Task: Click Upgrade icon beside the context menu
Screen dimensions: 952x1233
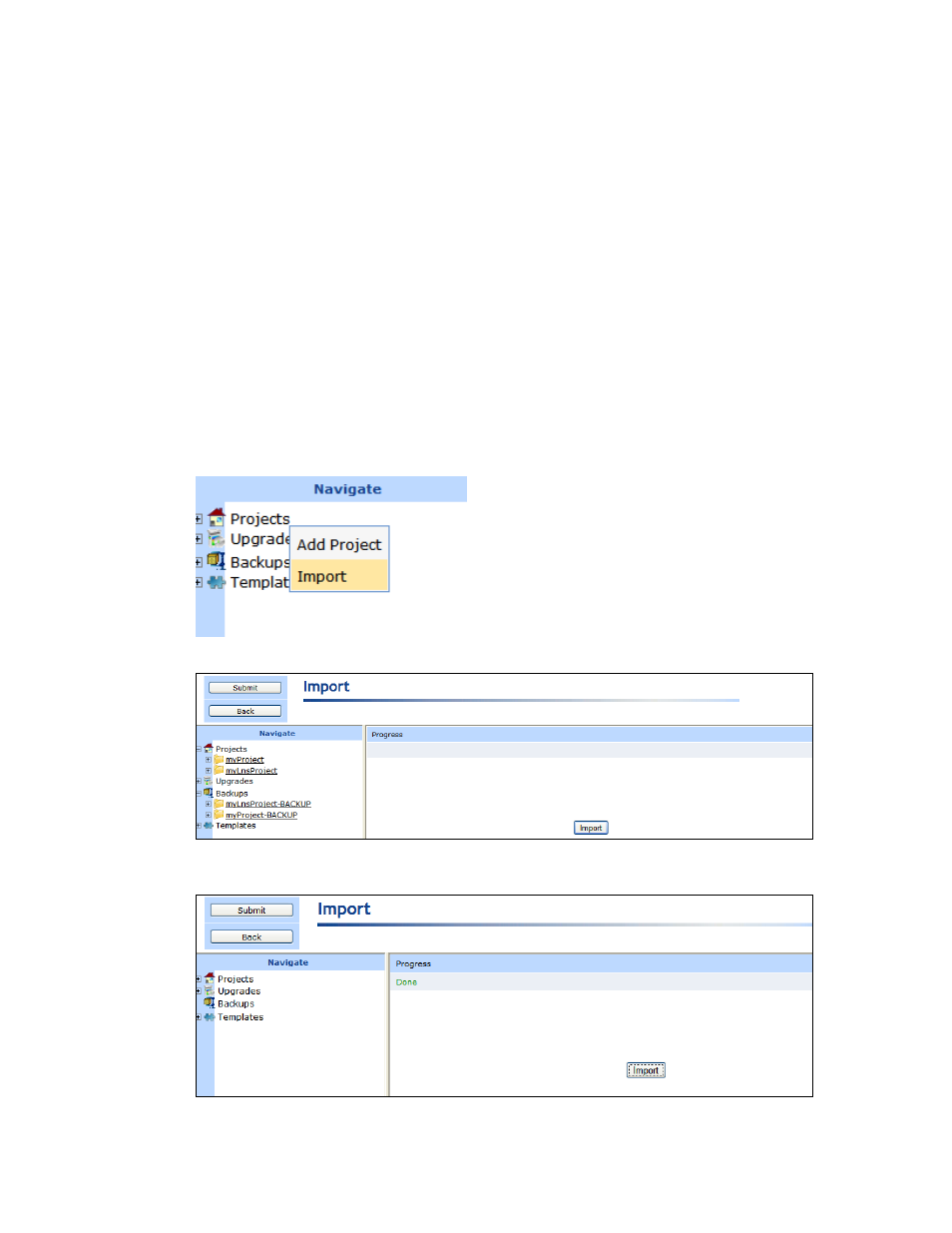Action: 217,539
